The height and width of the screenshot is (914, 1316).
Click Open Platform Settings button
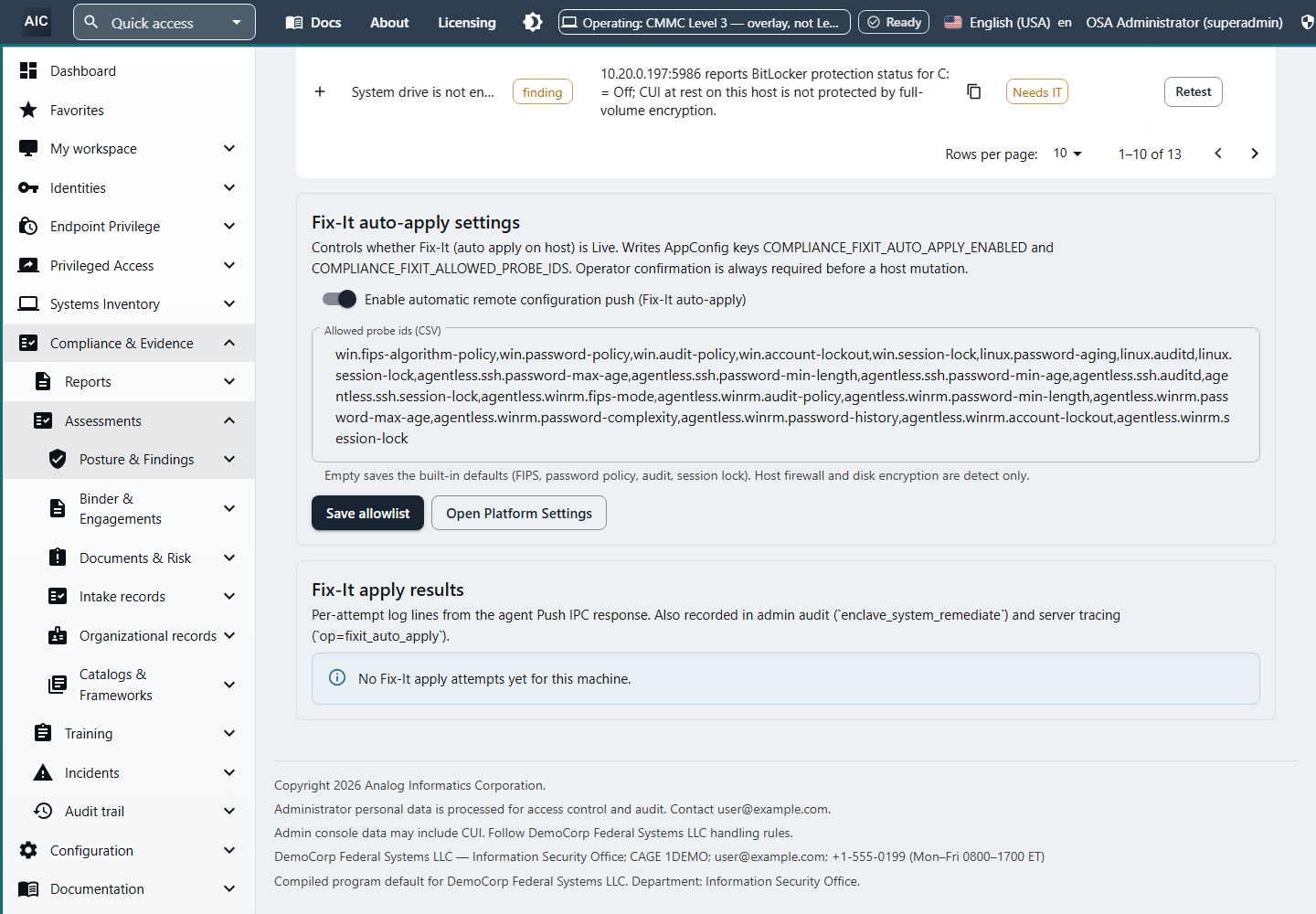click(x=519, y=513)
